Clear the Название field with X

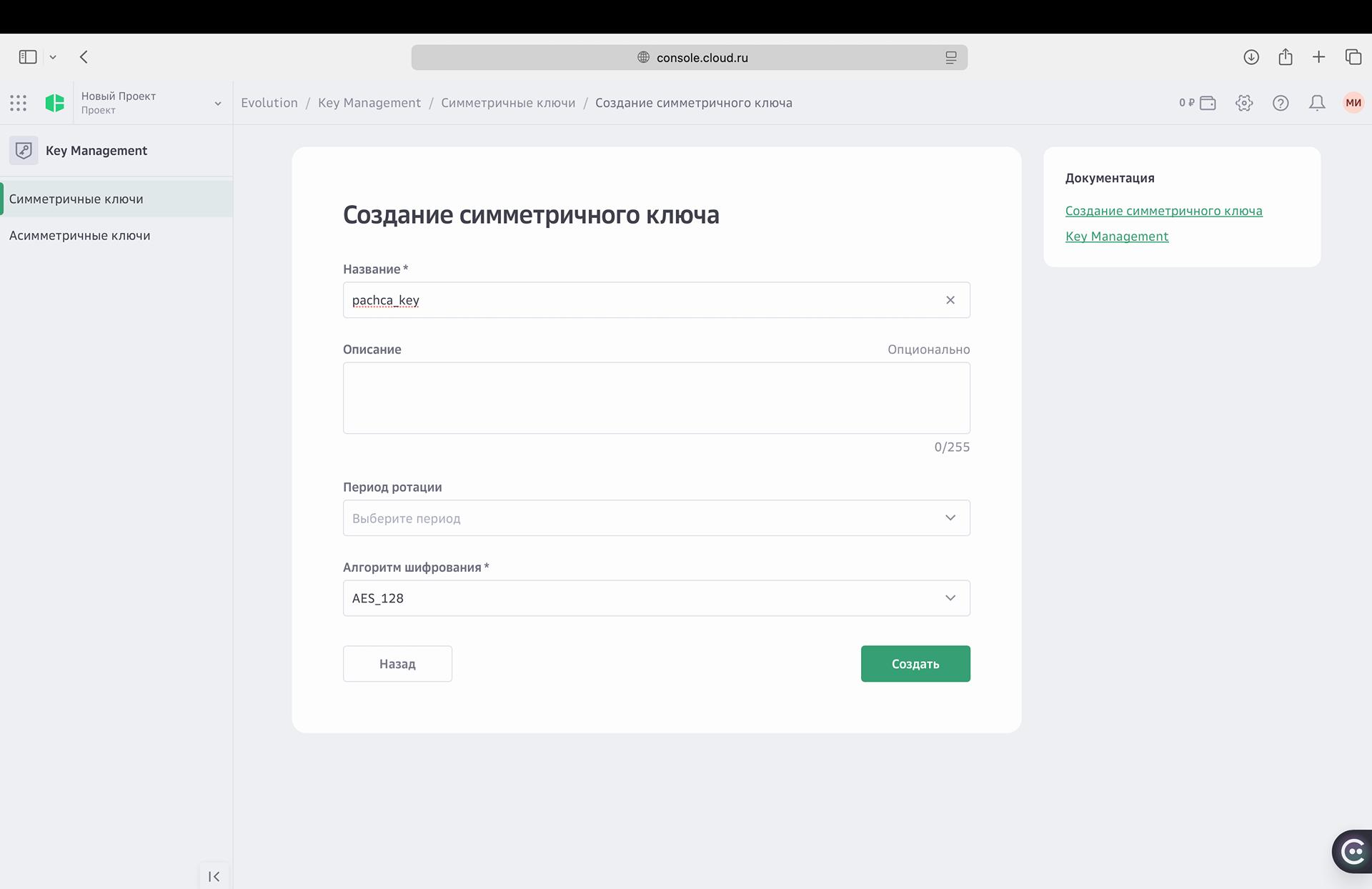pyautogui.click(x=950, y=300)
